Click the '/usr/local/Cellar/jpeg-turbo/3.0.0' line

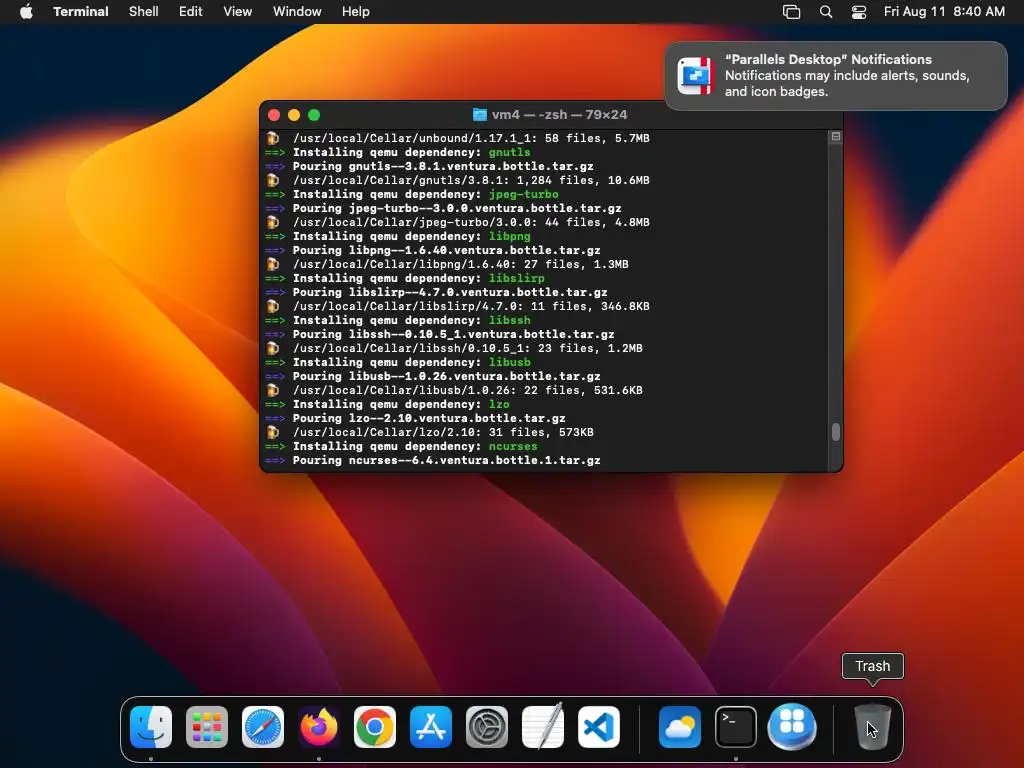click(471, 223)
